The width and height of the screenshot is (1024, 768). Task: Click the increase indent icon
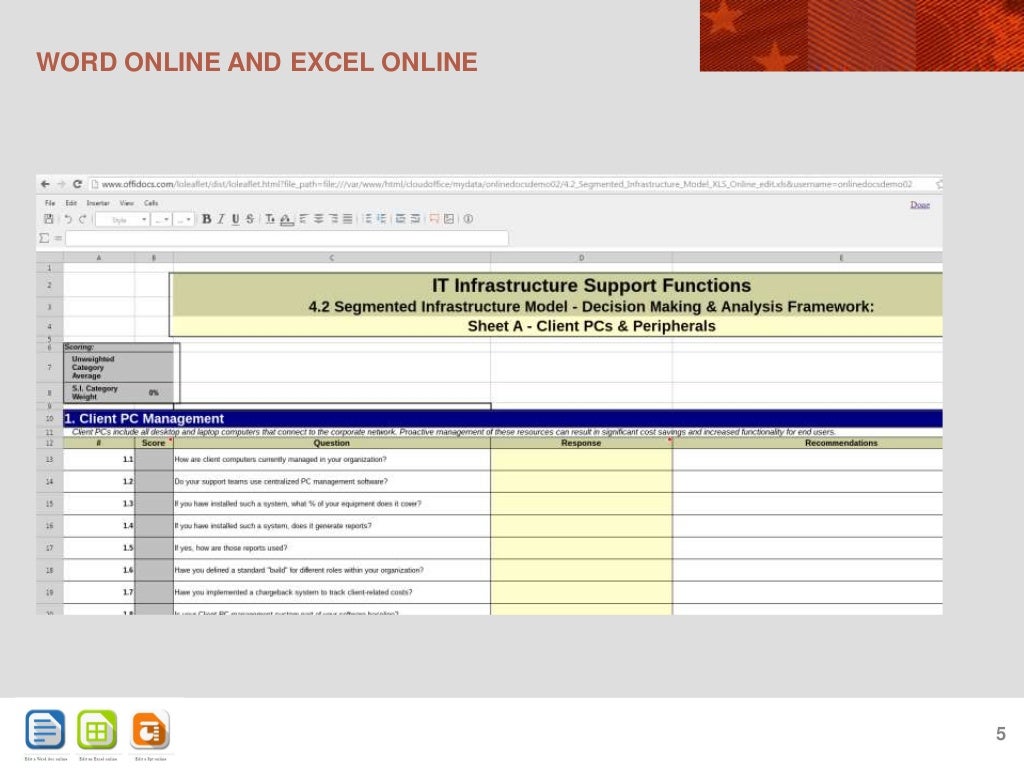[400, 219]
